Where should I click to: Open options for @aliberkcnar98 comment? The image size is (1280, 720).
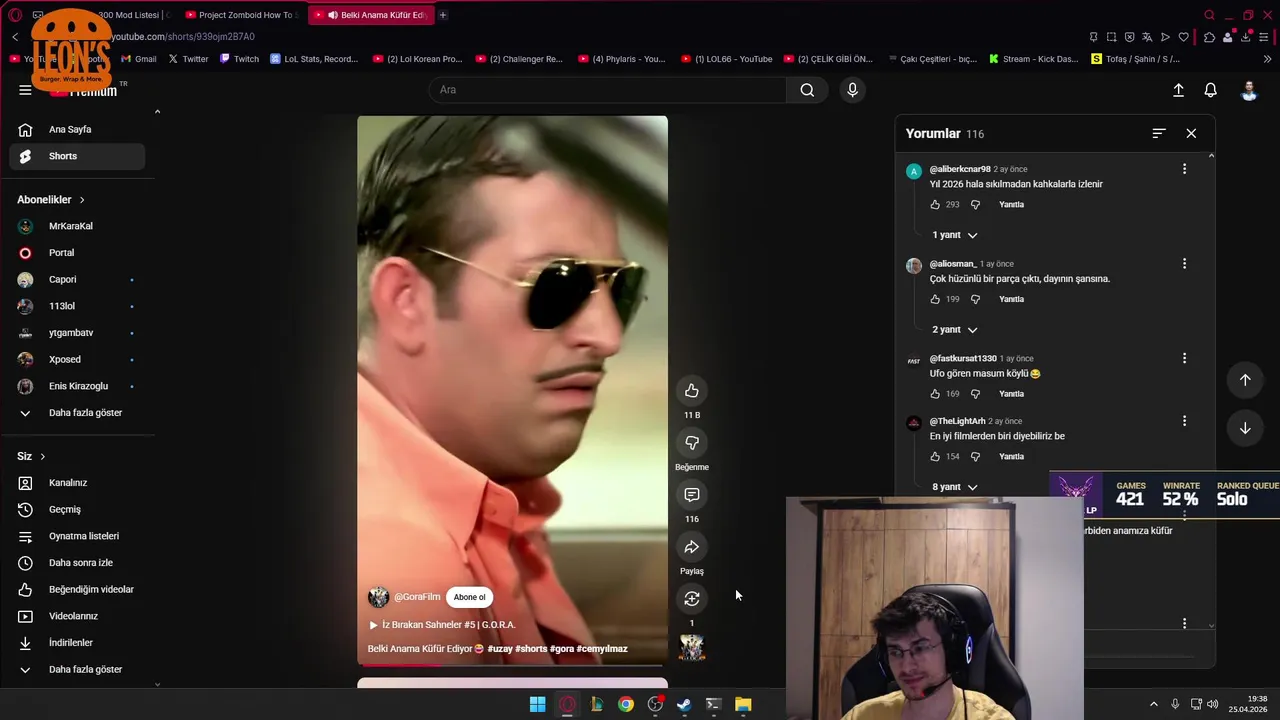tap(1184, 169)
